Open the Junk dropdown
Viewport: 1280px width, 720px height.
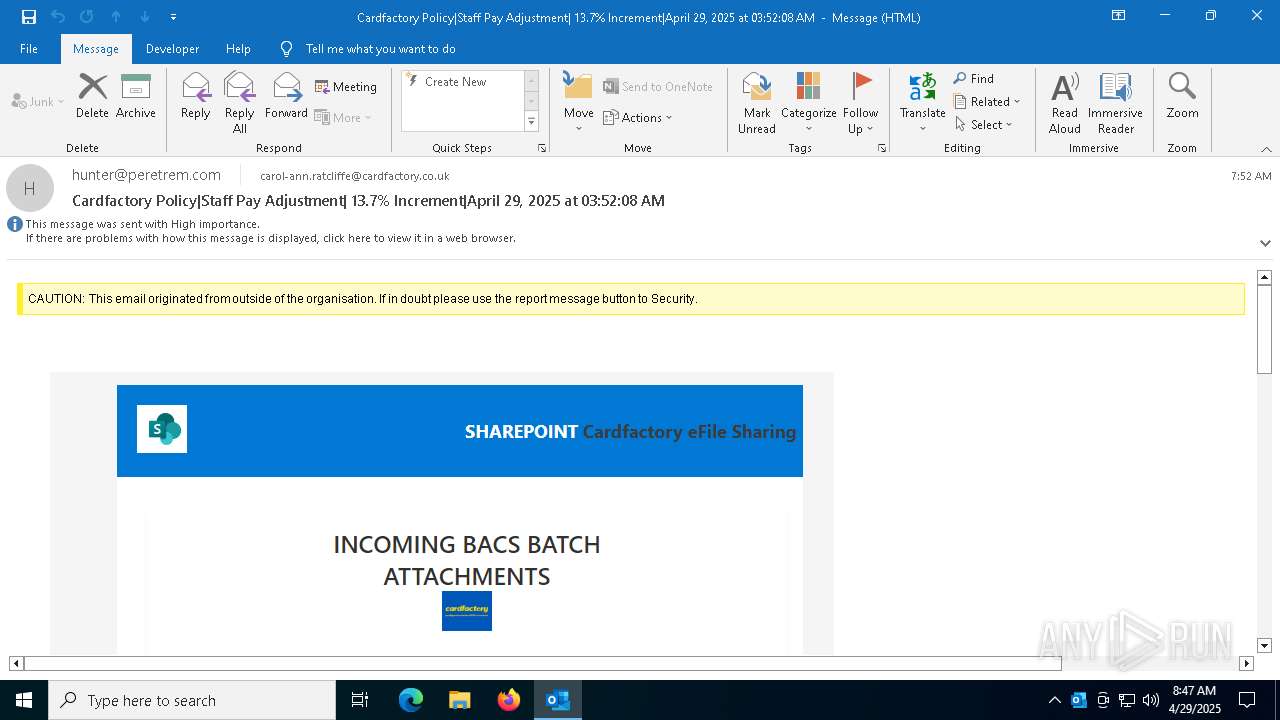tap(38, 101)
